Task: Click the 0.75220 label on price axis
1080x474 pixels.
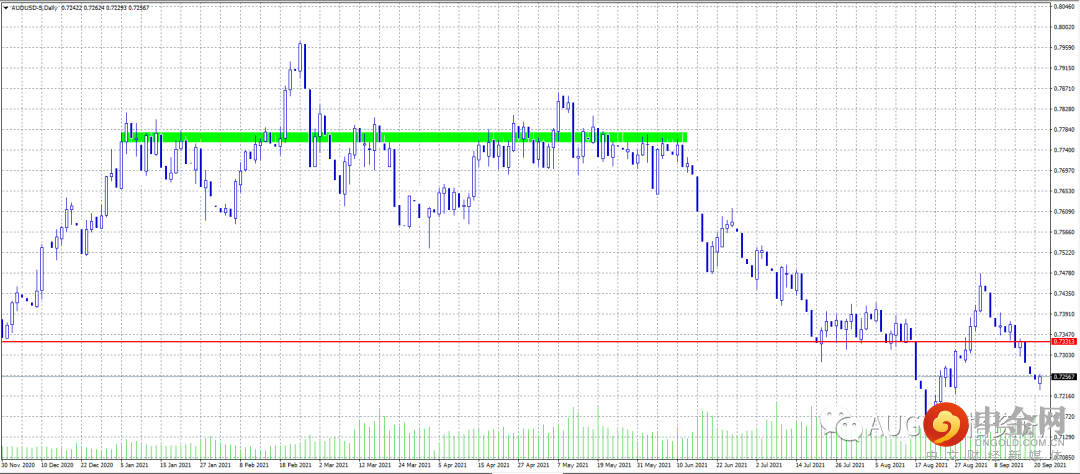Action: [1063, 252]
